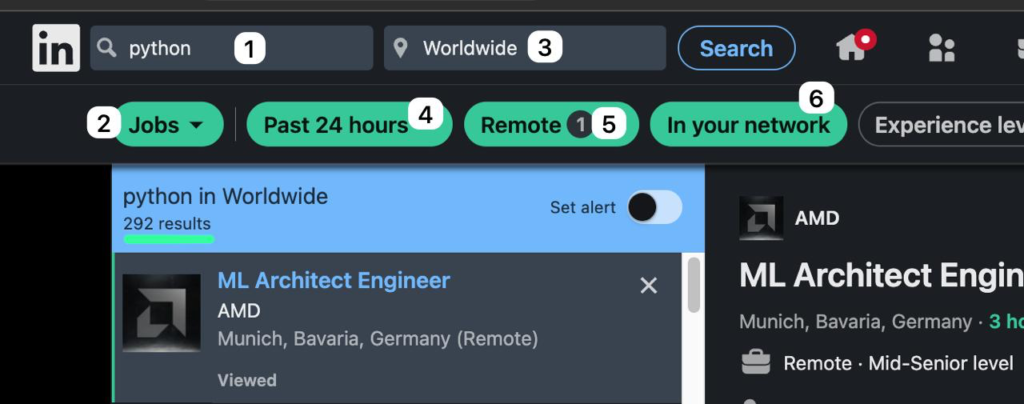Open the Remote filter dropdown

pos(521,125)
